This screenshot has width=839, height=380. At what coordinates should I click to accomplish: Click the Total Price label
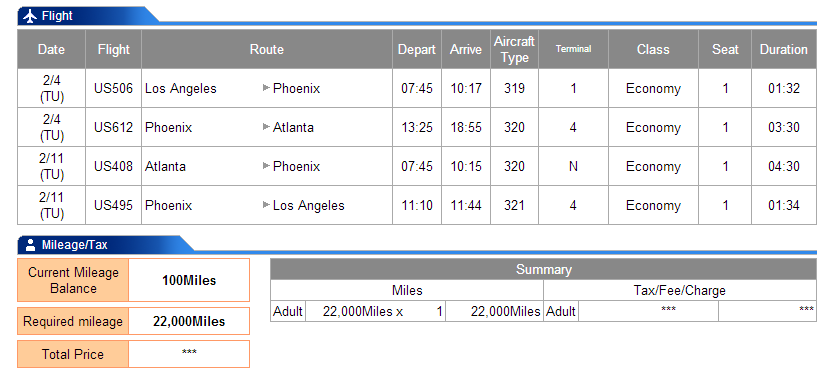73,354
